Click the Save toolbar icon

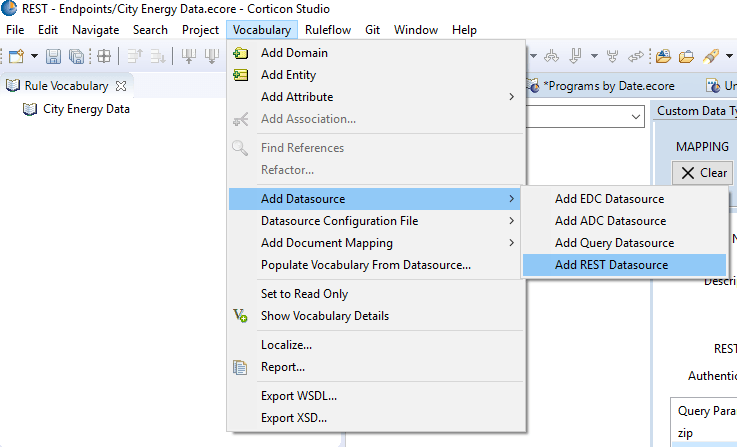pos(54,56)
